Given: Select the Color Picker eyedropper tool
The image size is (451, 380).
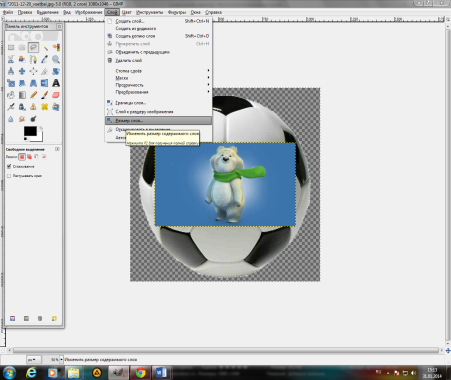Looking at the screenshot, I should click(x=45, y=59).
